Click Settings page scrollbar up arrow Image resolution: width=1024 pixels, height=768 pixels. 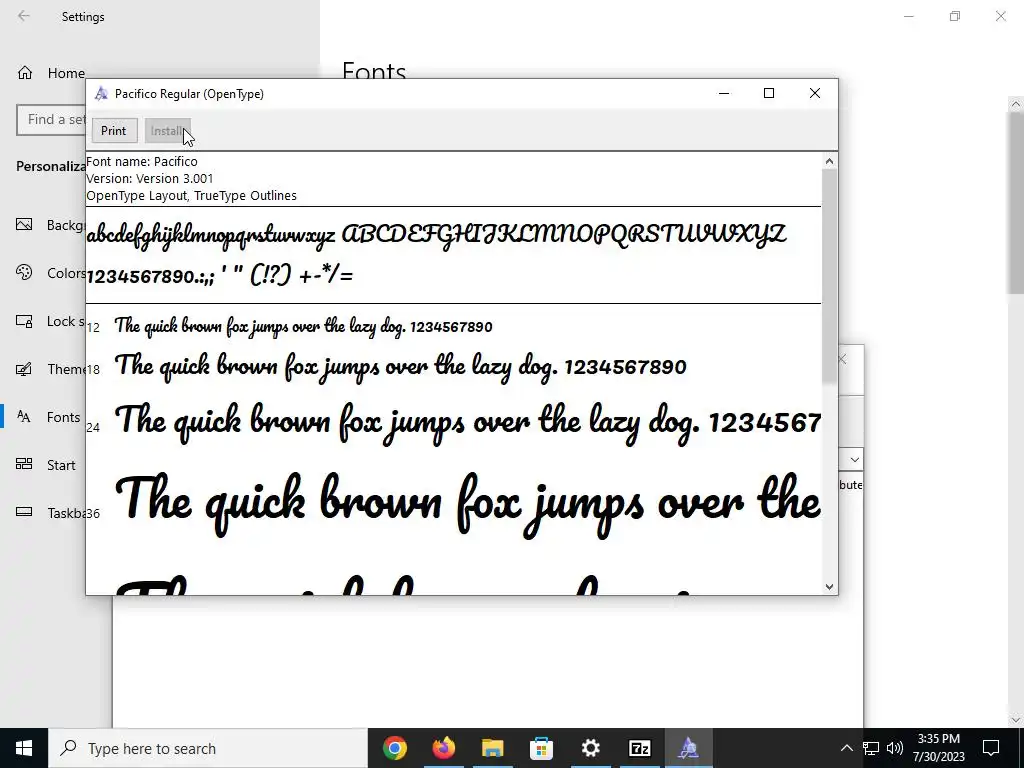(x=1016, y=104)
